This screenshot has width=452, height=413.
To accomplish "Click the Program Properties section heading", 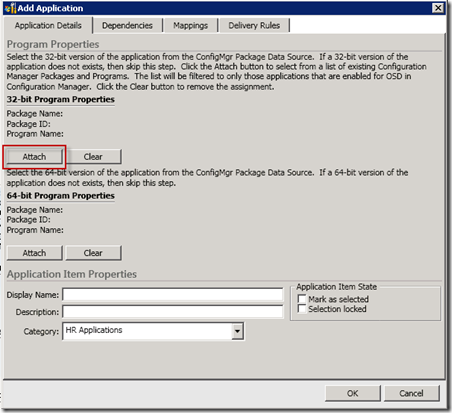I will coord(53,44).
